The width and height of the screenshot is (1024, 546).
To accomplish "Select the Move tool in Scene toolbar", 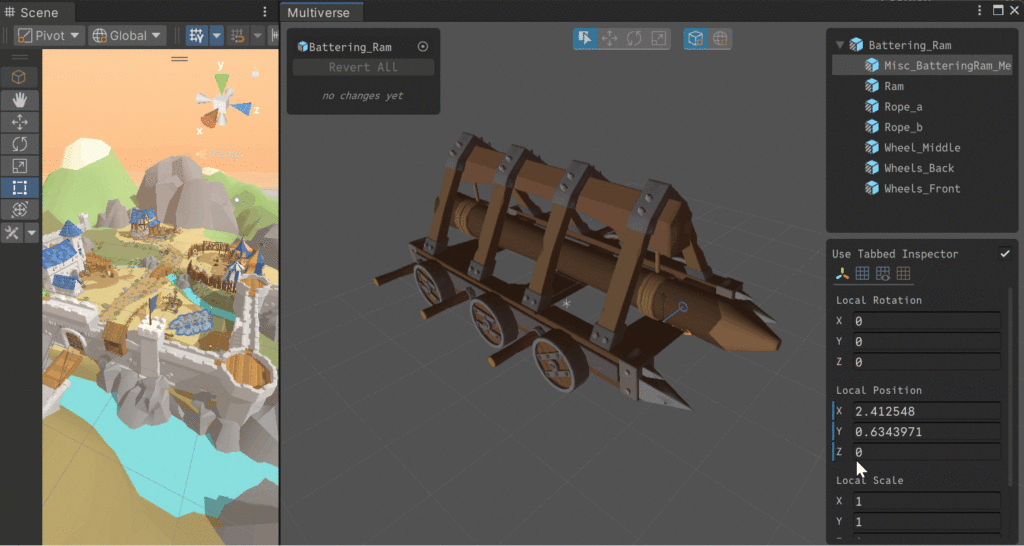I will (20, 122).
